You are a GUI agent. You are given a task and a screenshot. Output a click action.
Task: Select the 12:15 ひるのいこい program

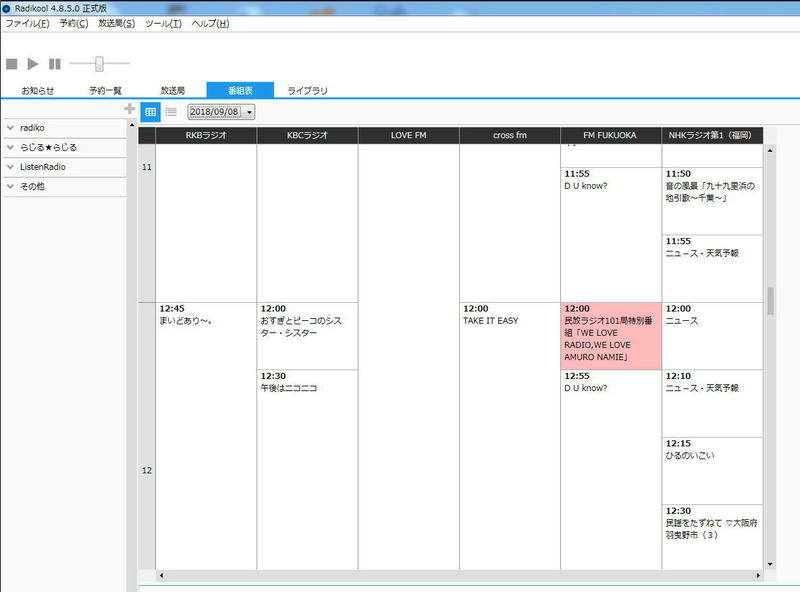click(x=712, y=471)
